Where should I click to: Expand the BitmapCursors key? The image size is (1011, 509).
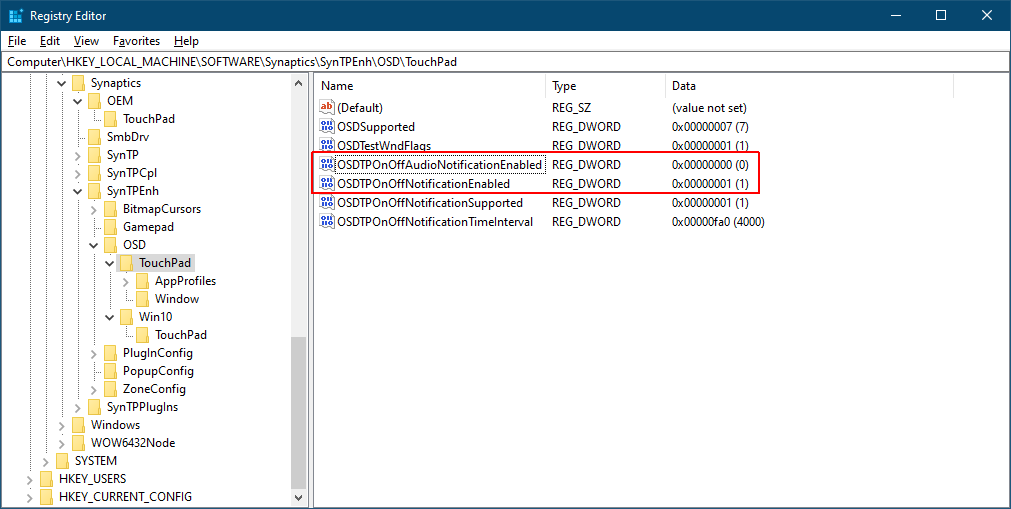tap(93, 210)
